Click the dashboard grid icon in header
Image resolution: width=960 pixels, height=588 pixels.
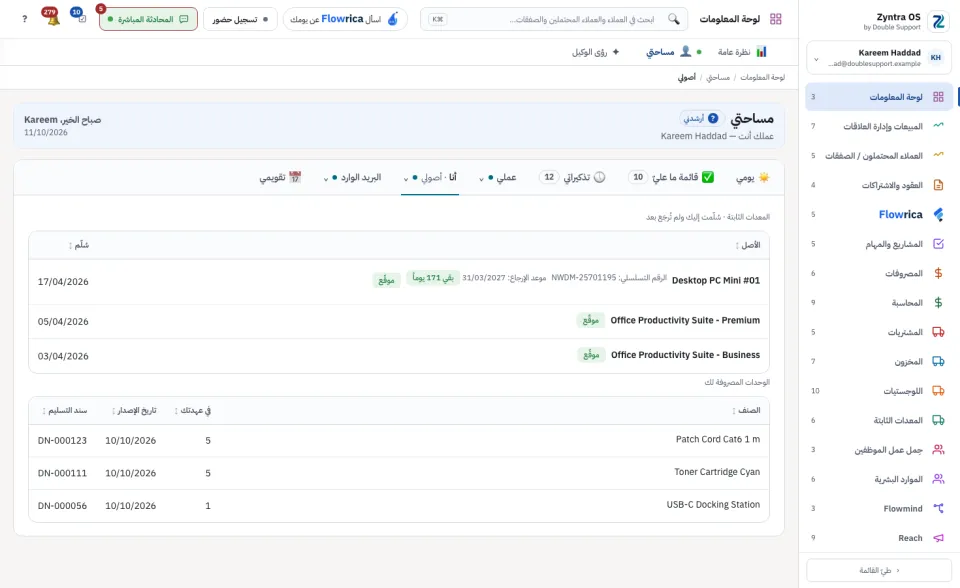[776, 19]
